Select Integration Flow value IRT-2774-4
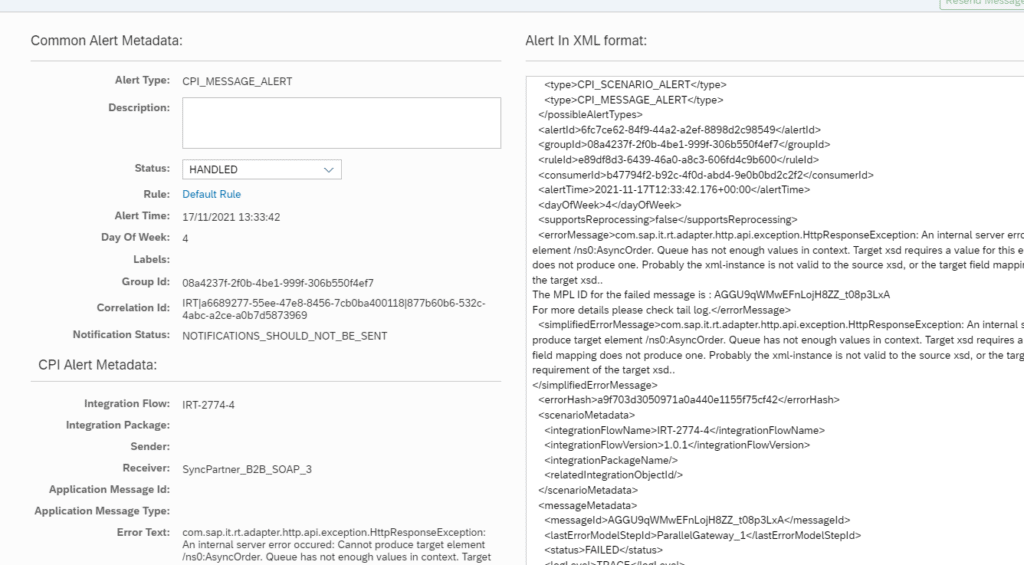This screenshot has height=565, width=1024. point(208,405)
